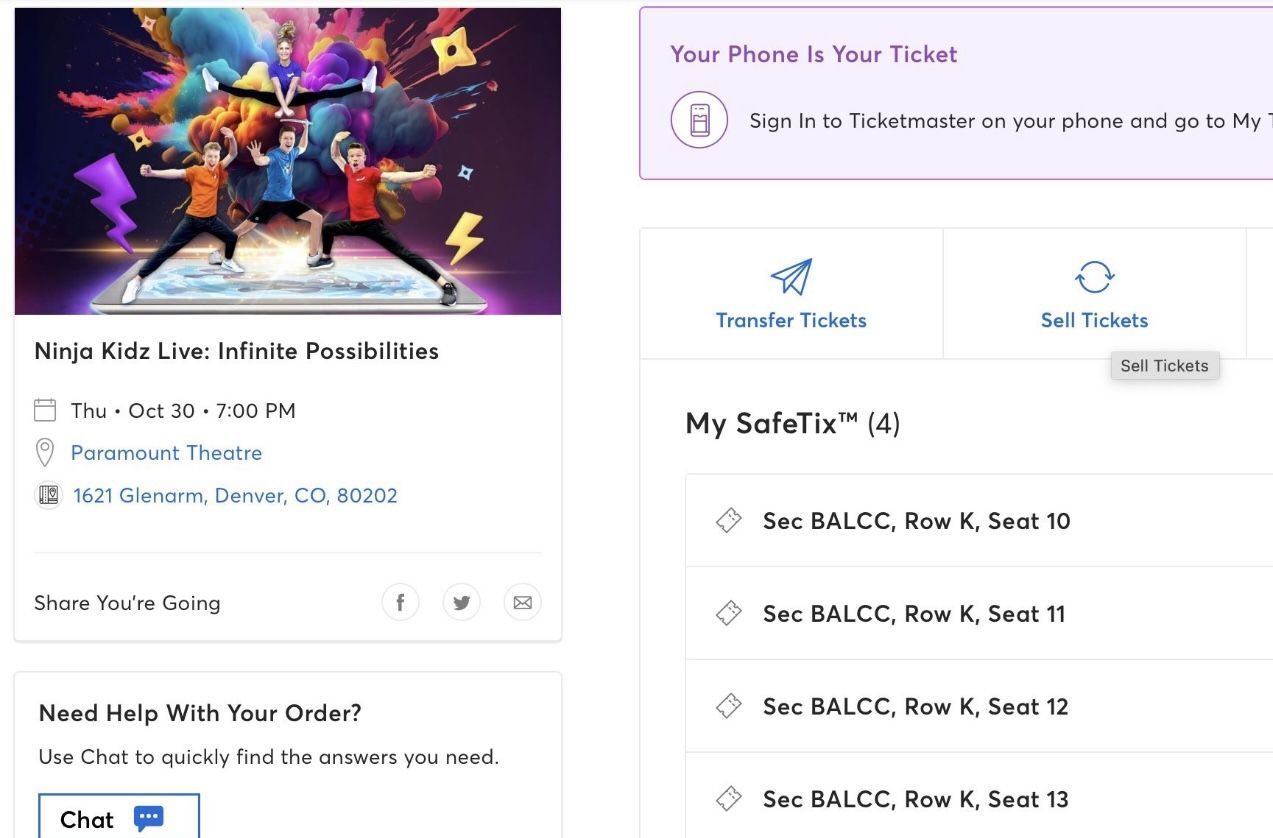Screen dimensions: 1273x838
Task: Open ticket Sec BALCC Row K Seat 13
Action: click(x=916, y=799)
